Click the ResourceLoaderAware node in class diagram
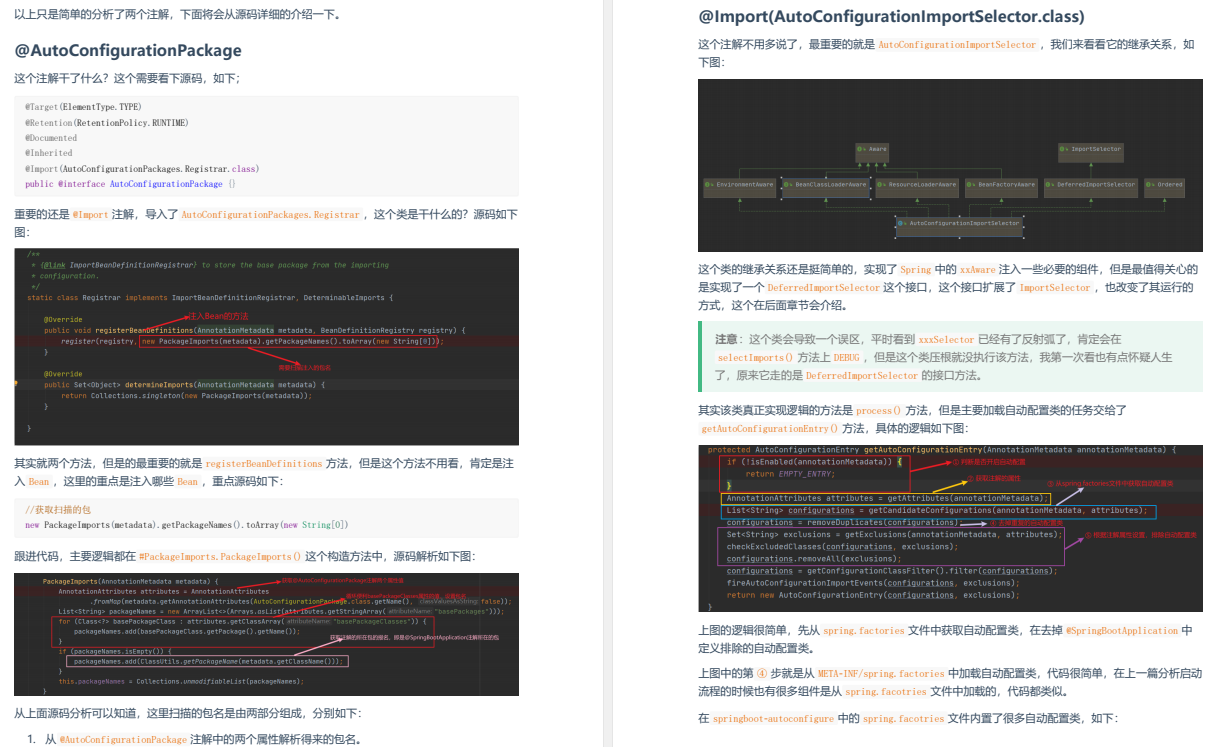The image size is (1212, 747). click(917, 186)
